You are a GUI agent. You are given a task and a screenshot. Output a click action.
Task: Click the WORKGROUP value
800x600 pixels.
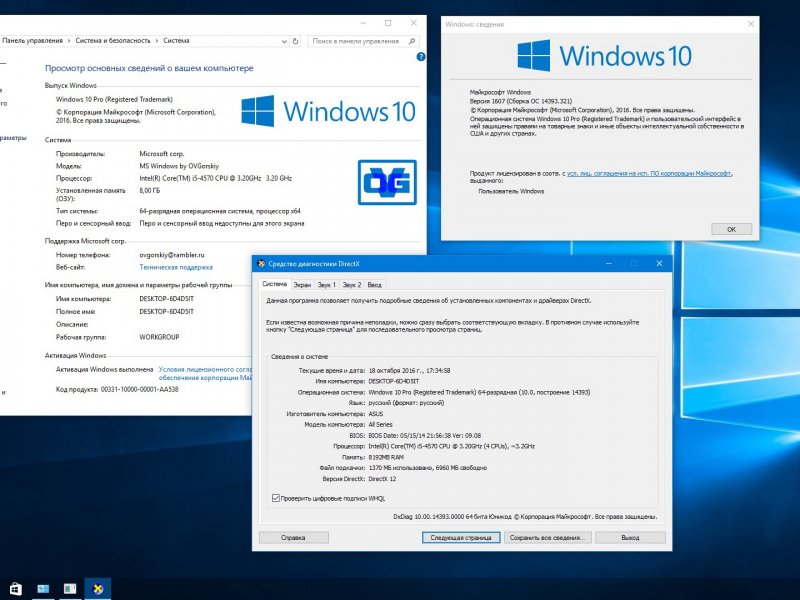pyautogui.click(x=159, y=337)
